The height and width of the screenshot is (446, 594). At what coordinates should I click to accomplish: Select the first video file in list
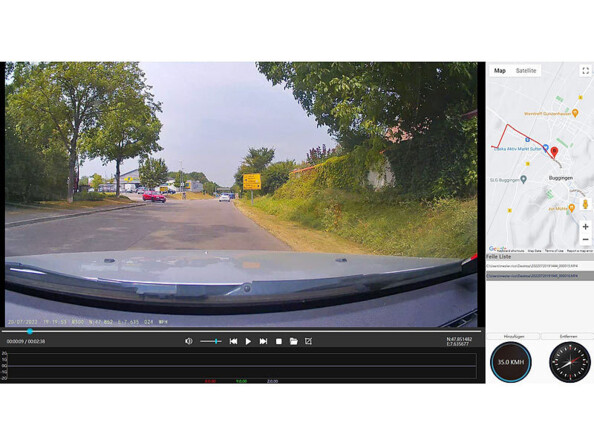[x=540, y=266]
